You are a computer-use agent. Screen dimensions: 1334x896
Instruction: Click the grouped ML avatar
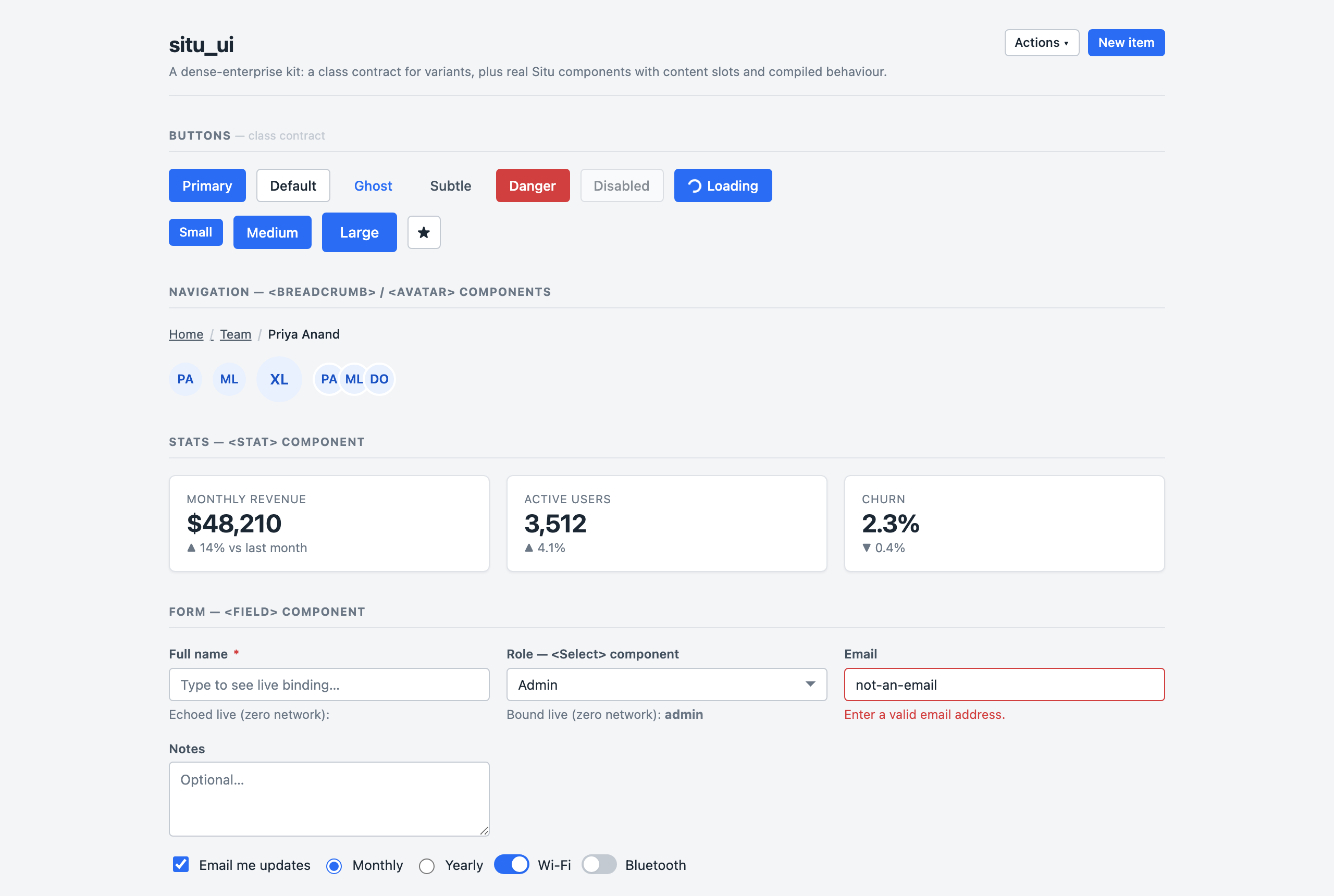(x=354, y=379)
